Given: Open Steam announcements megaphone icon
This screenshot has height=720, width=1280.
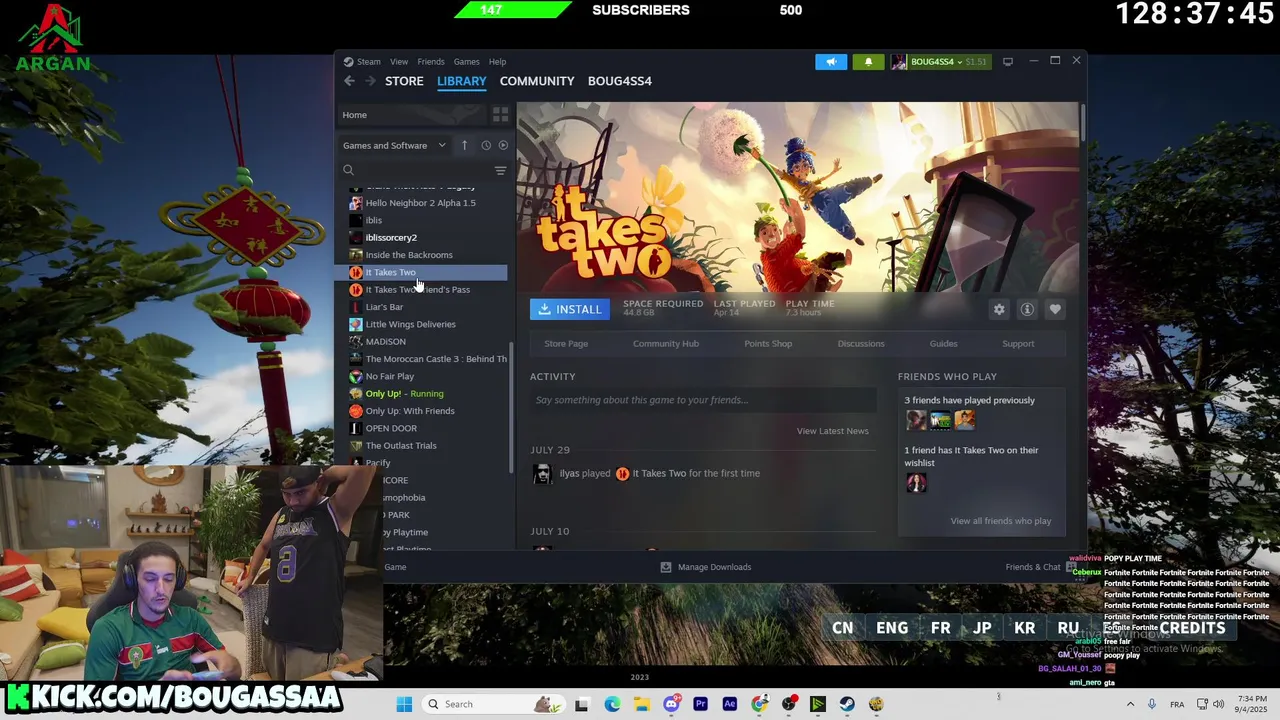Looking at the screenshot, I should point(831,61).
